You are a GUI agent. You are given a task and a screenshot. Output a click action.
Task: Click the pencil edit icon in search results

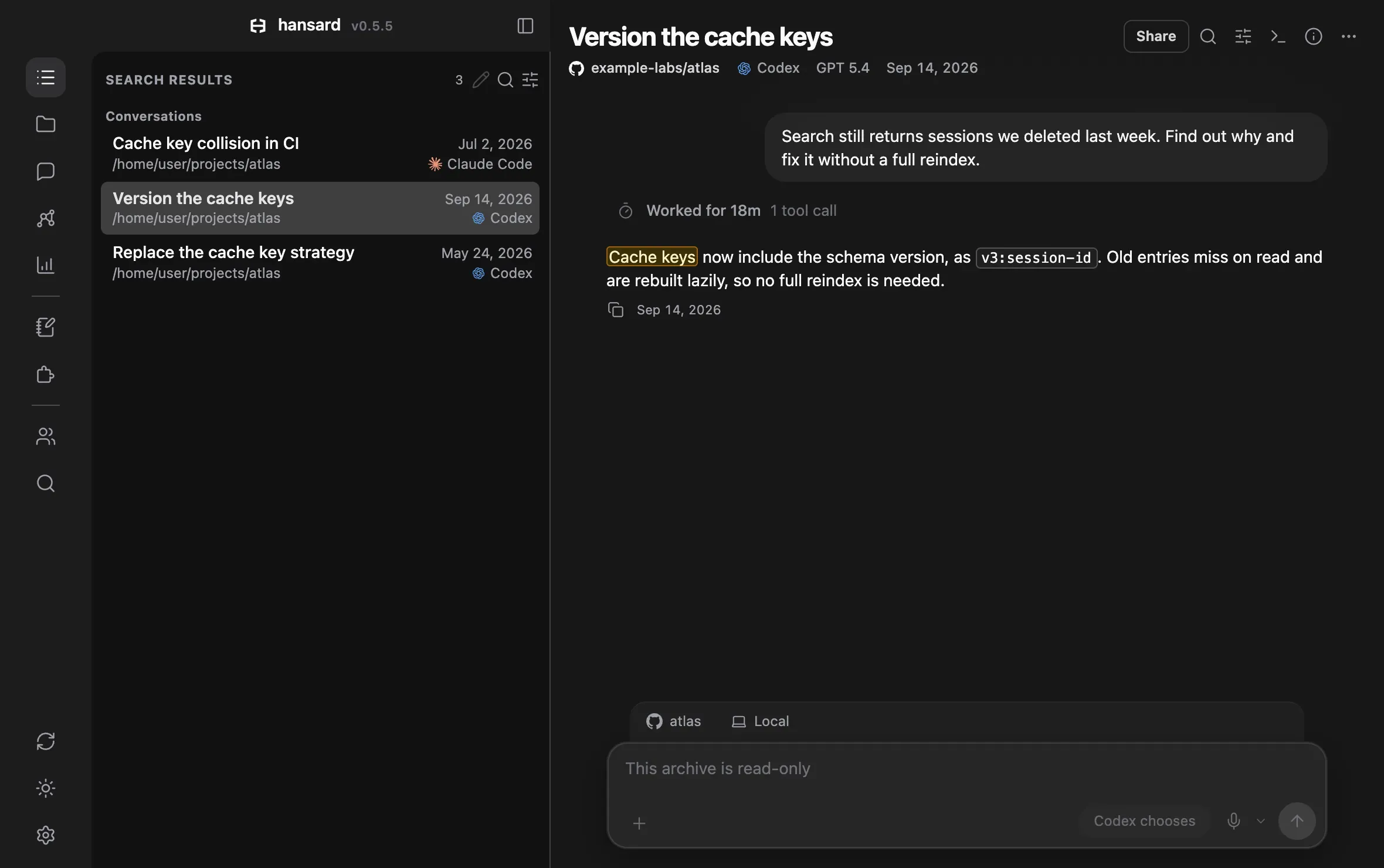pyautogui.click(x=481, y=80)
